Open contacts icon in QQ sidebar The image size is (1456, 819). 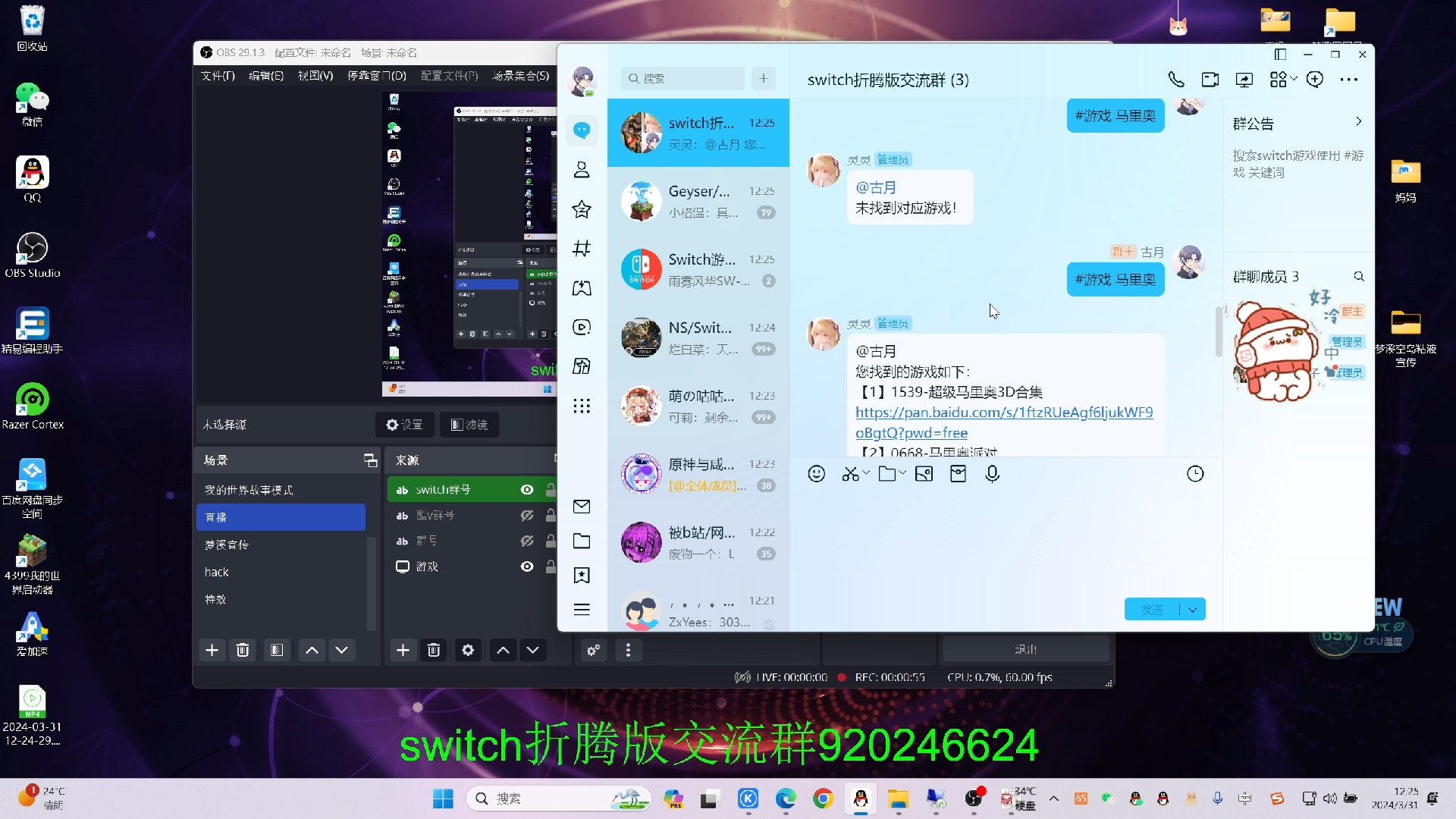(x=582, y=170)
